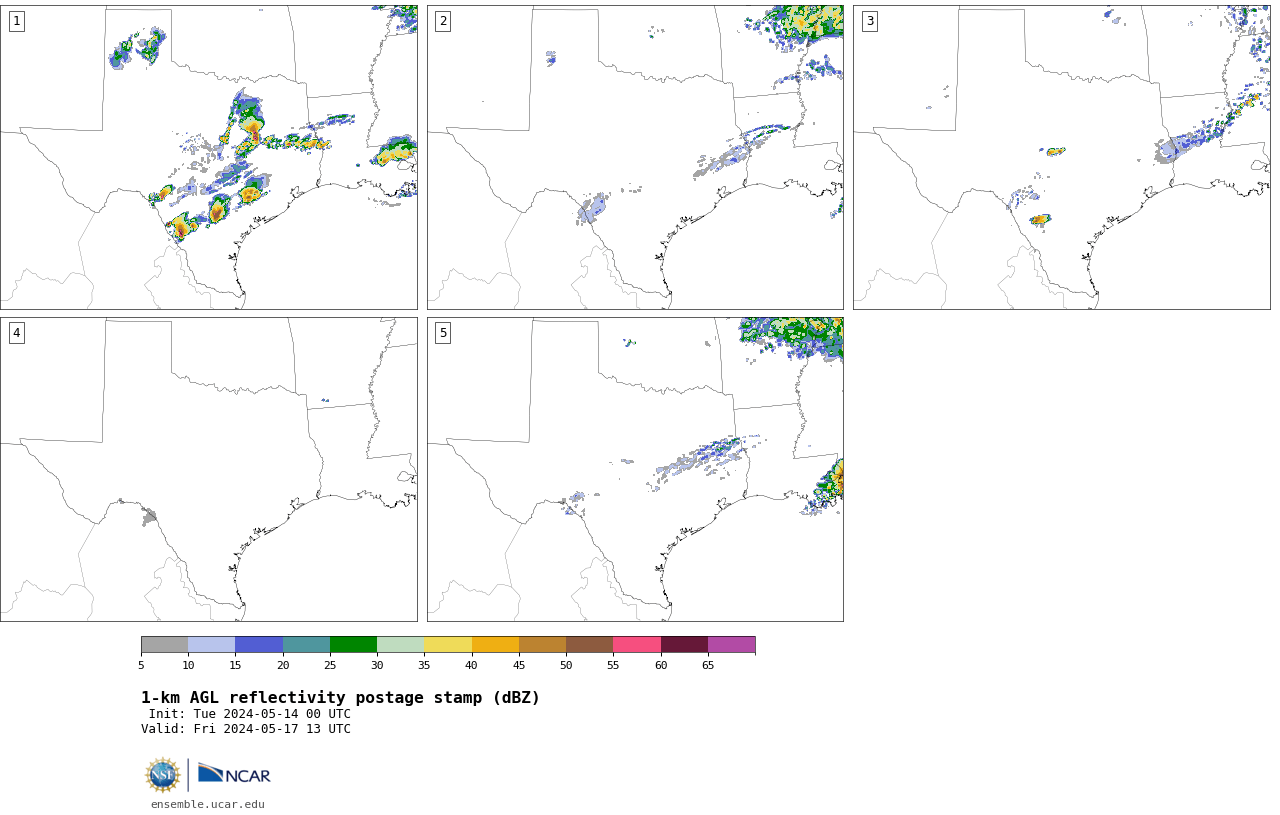Click the colorbar tick label 55

click(x=613, y=665)
